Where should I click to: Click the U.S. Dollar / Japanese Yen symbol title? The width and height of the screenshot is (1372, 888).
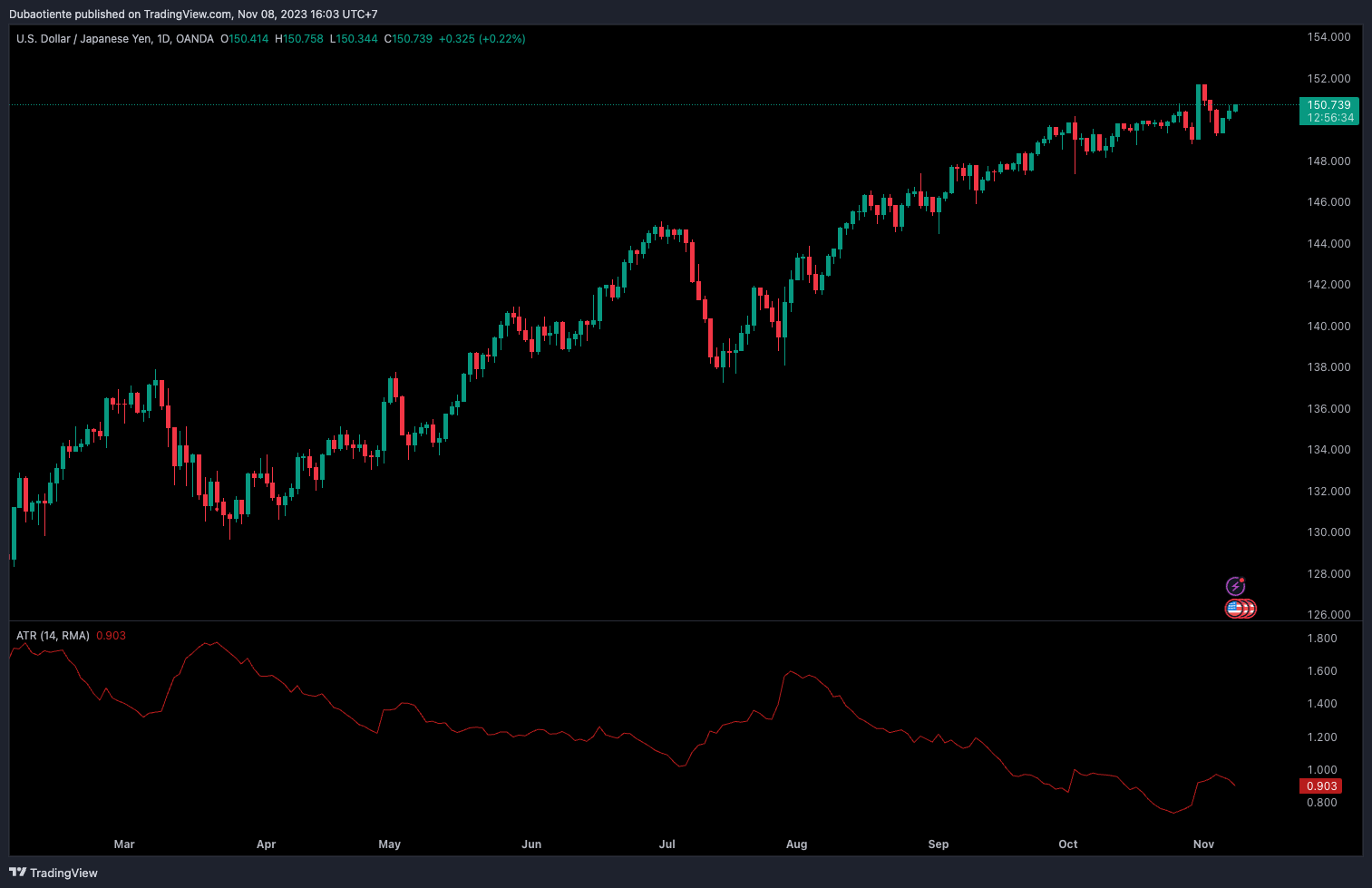pos(115,39)
